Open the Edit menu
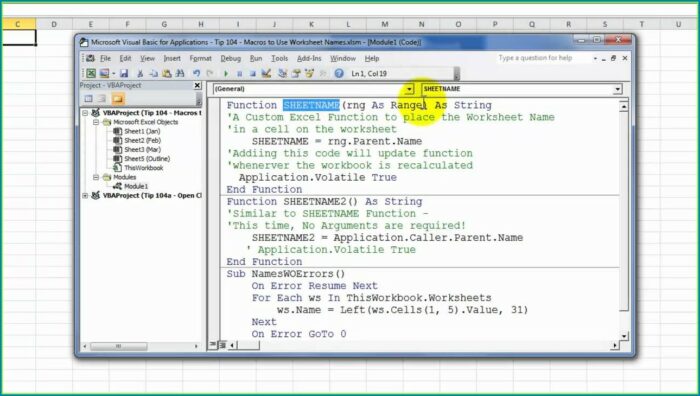Image resolution: width=700 pixels, height=396 pixels. 125,58
